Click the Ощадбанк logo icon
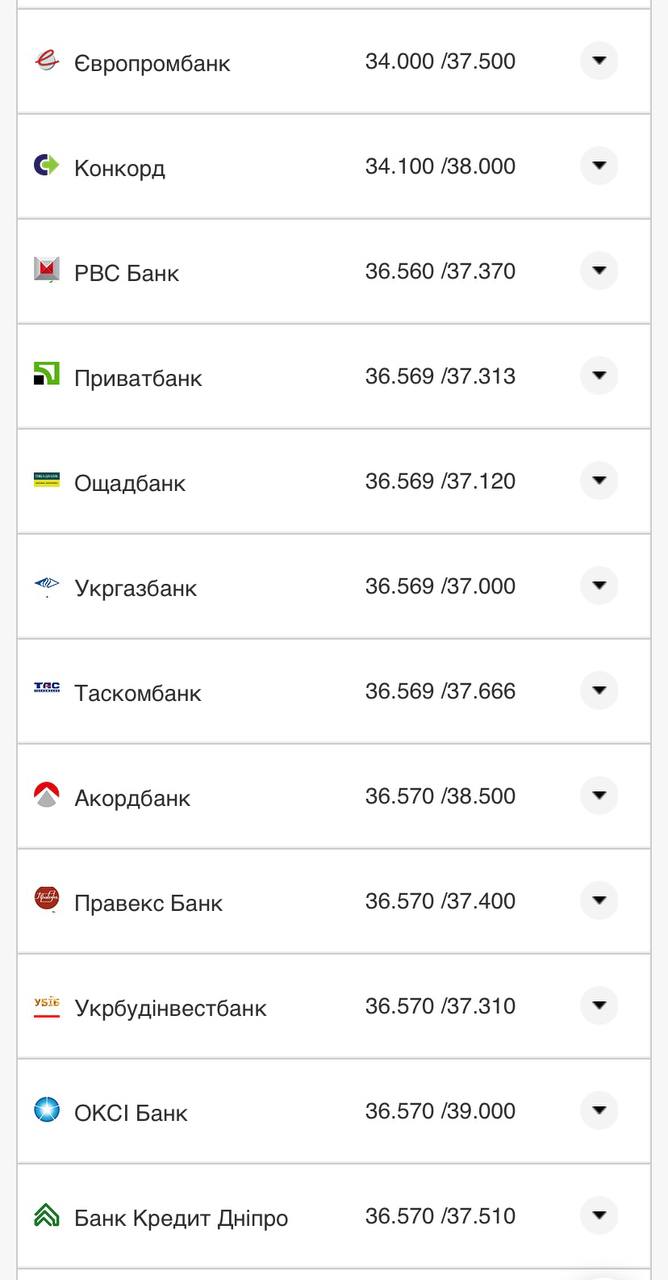The height and width of the screenshot is (1280, 668). [47, 481]
